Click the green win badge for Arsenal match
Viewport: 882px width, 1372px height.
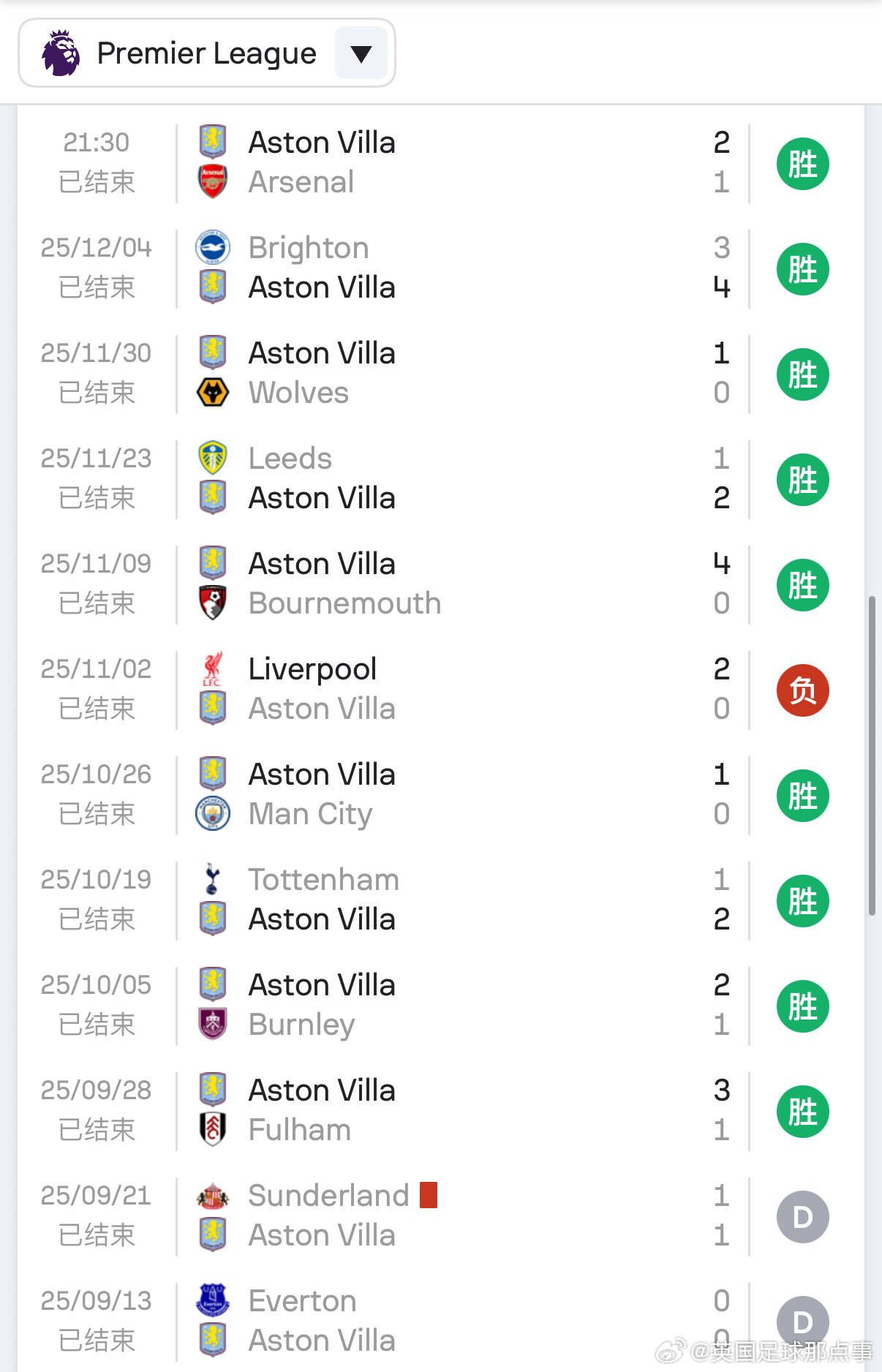click(802, 164)
